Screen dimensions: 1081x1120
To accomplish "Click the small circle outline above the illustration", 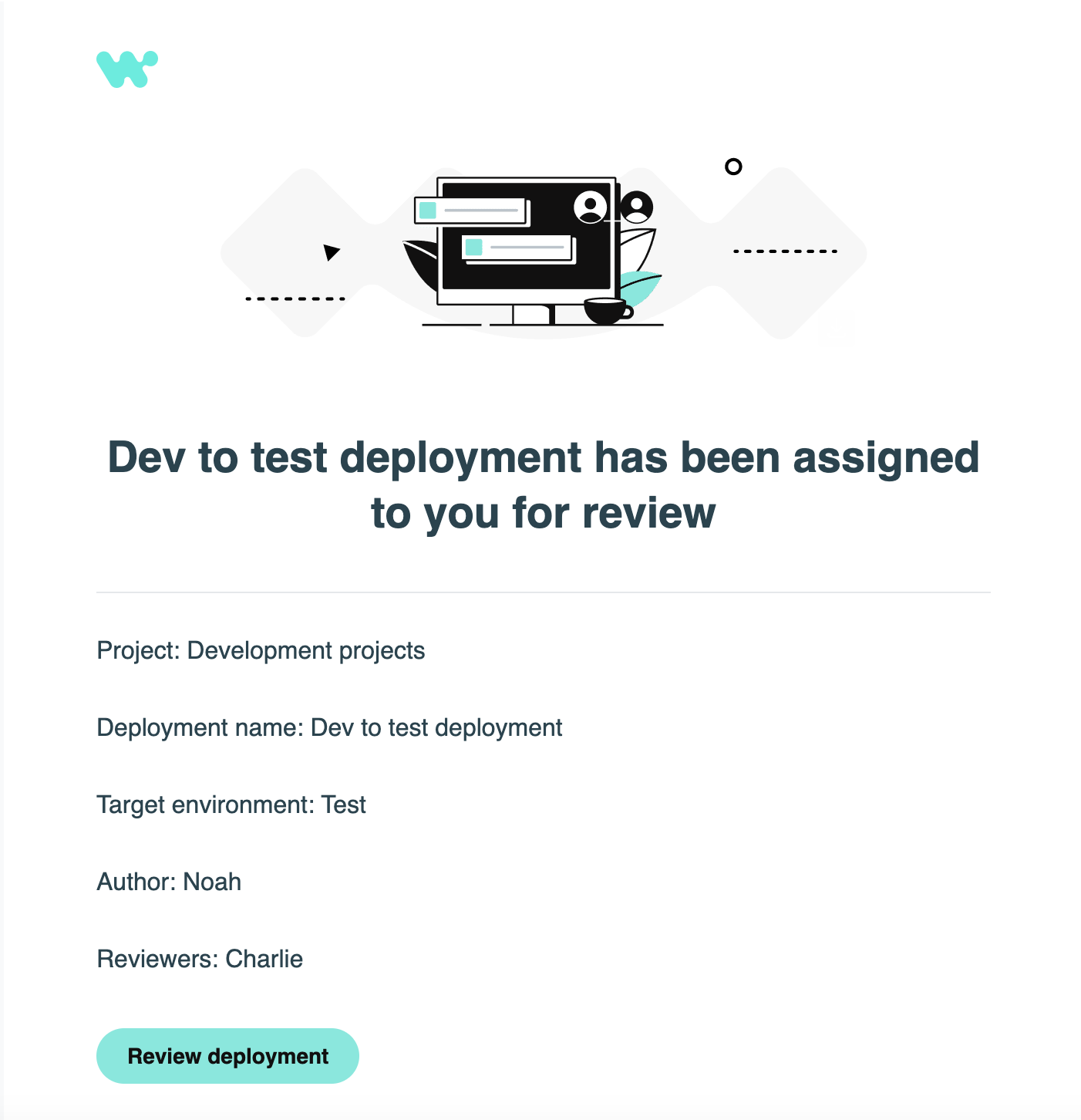I will click(x=732, y=166).
